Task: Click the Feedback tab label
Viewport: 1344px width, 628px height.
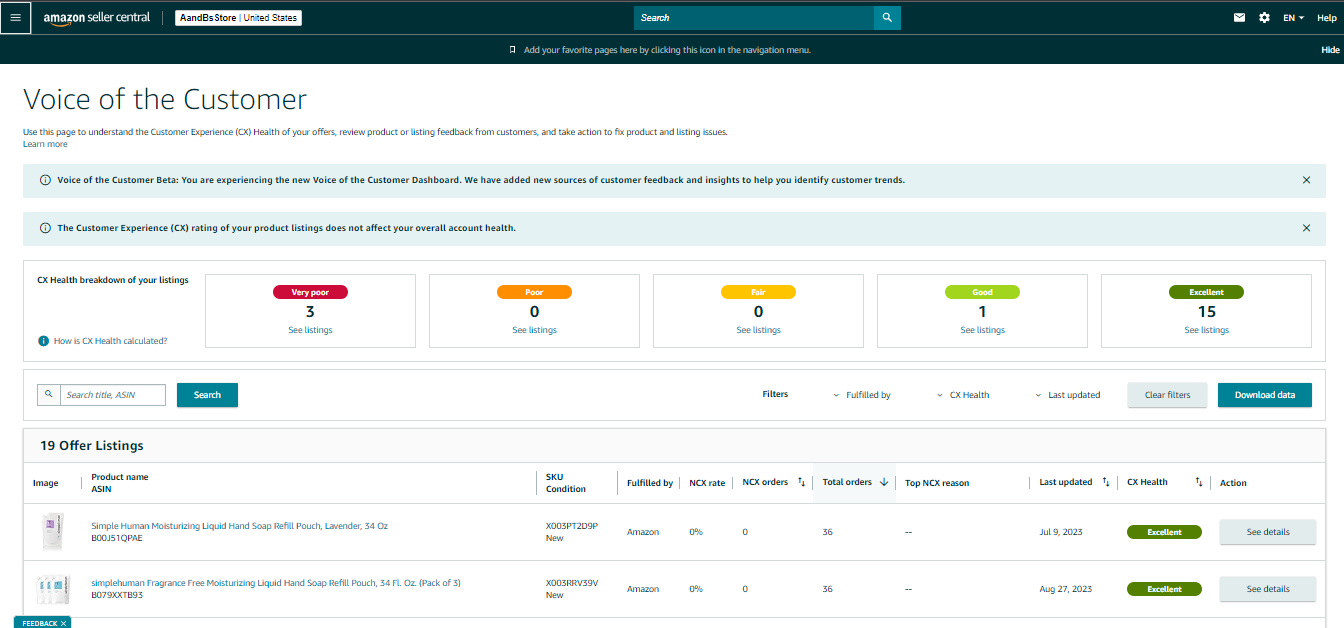Action: 40,623
